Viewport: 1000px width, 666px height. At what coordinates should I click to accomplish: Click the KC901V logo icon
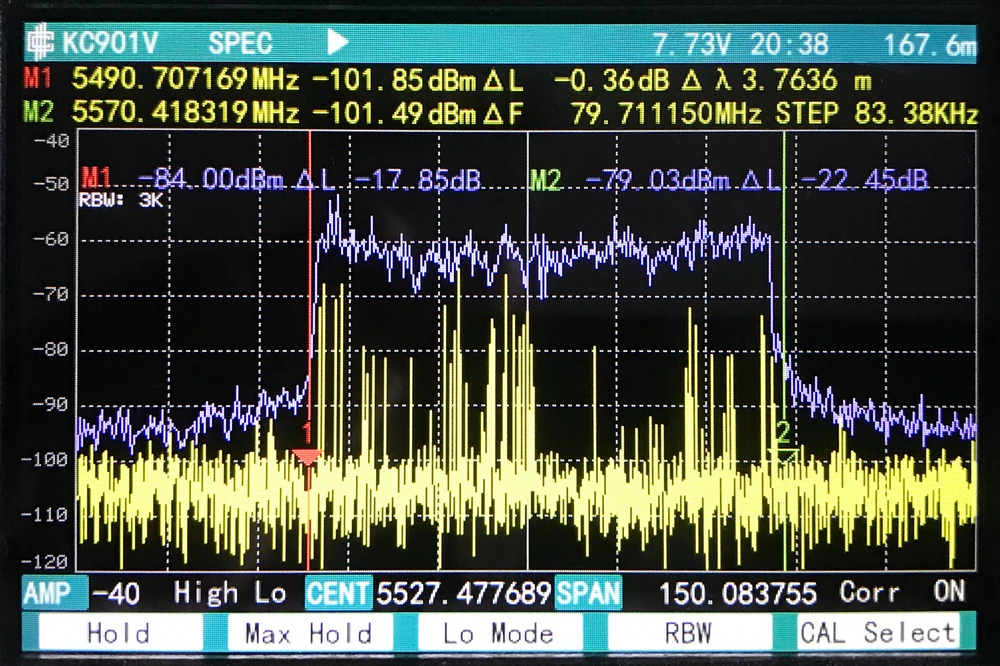point(42,43)
